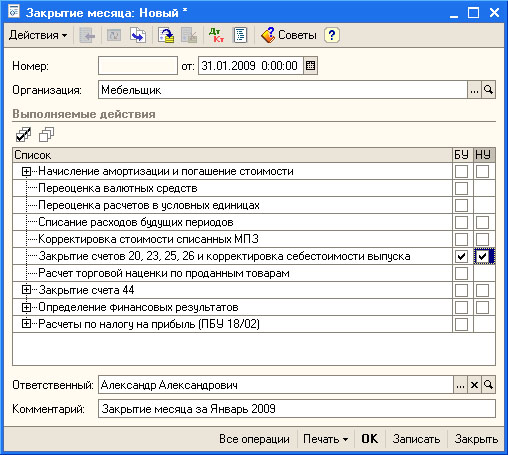This screenshot has width=508, height=455.
Task: Click into the Номер input field
Action: [138, 65]
